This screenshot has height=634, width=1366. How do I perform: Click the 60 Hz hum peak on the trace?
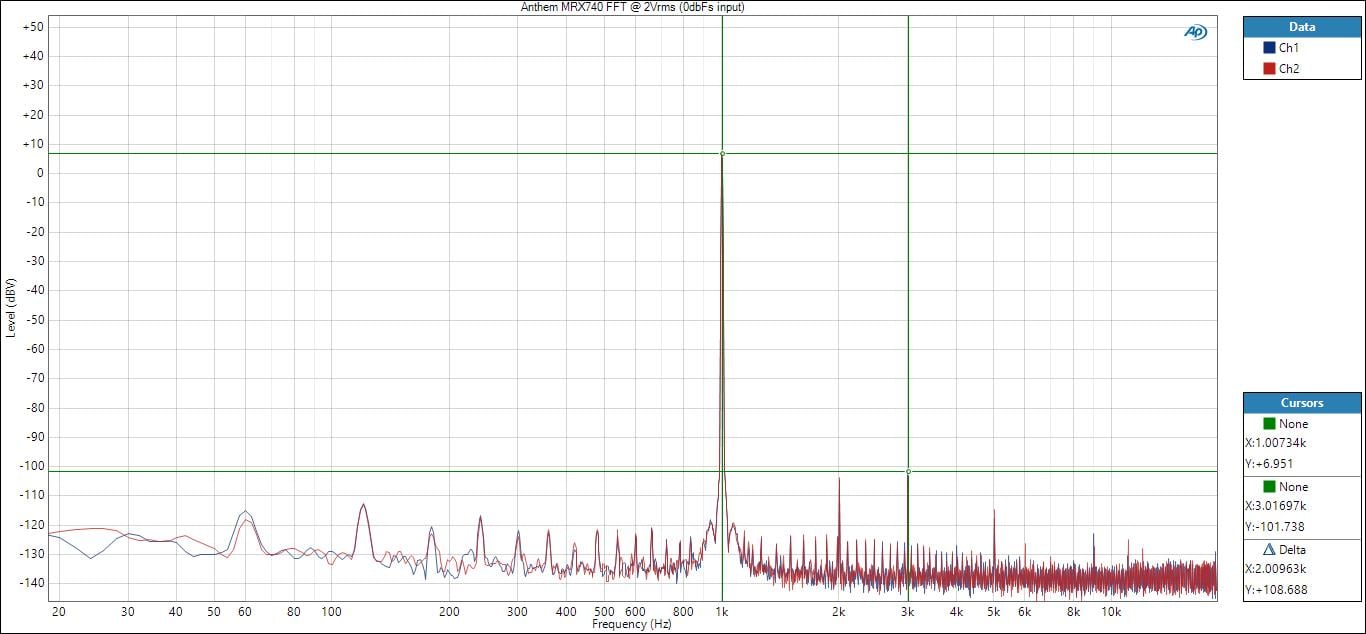point(244,511)
